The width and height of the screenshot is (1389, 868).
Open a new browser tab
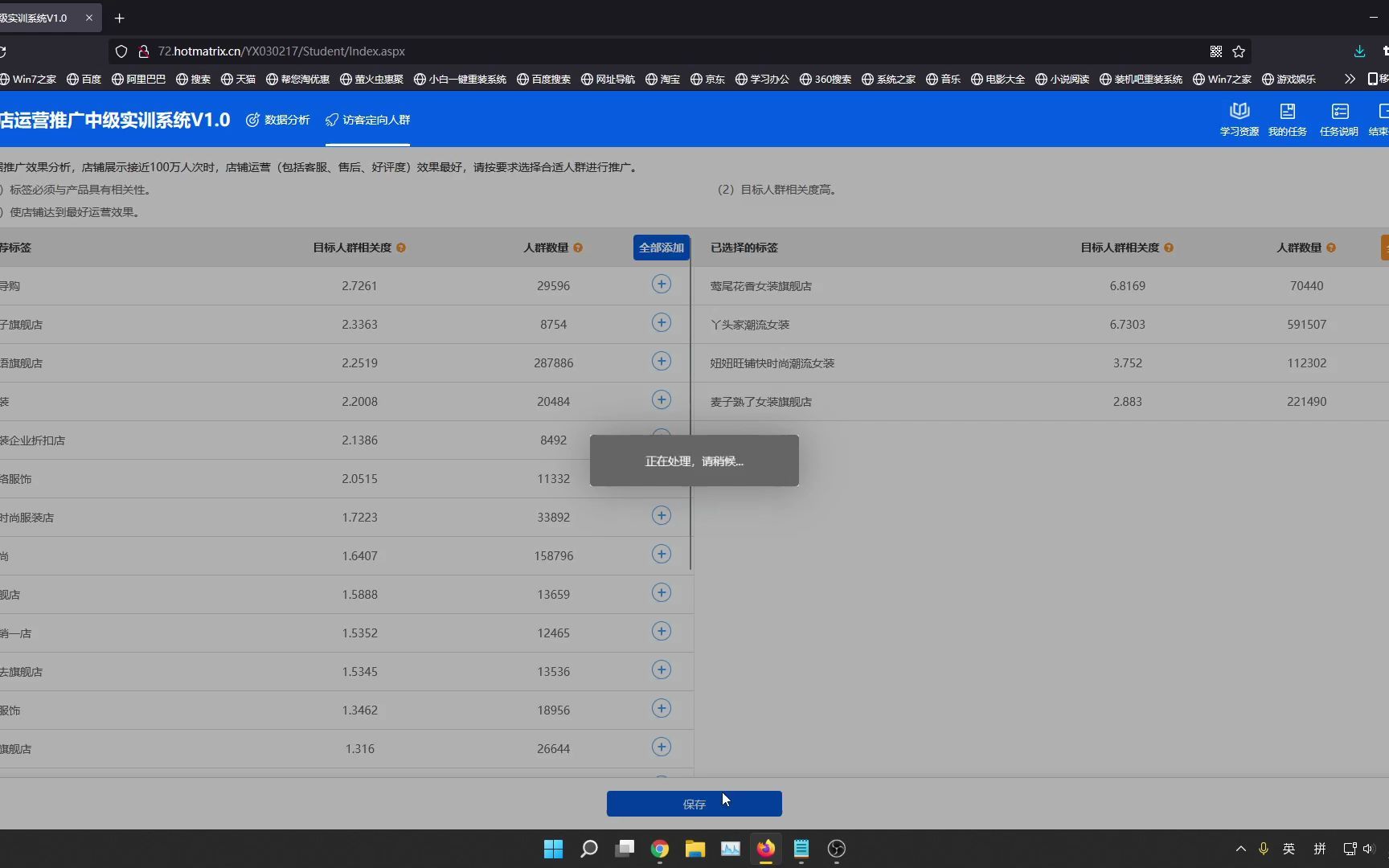click(x=119, y=18)
